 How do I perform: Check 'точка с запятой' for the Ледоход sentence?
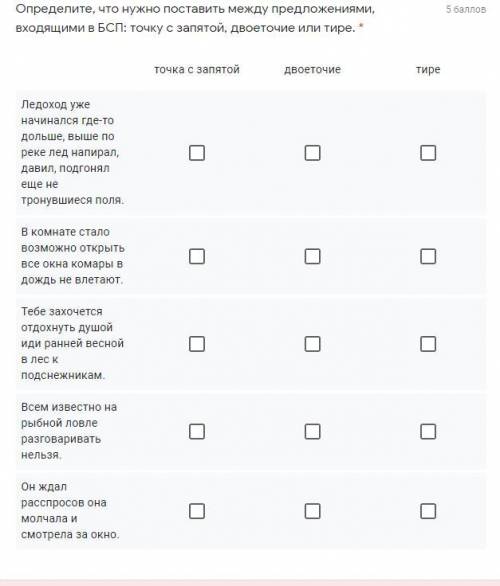point(197,153)
